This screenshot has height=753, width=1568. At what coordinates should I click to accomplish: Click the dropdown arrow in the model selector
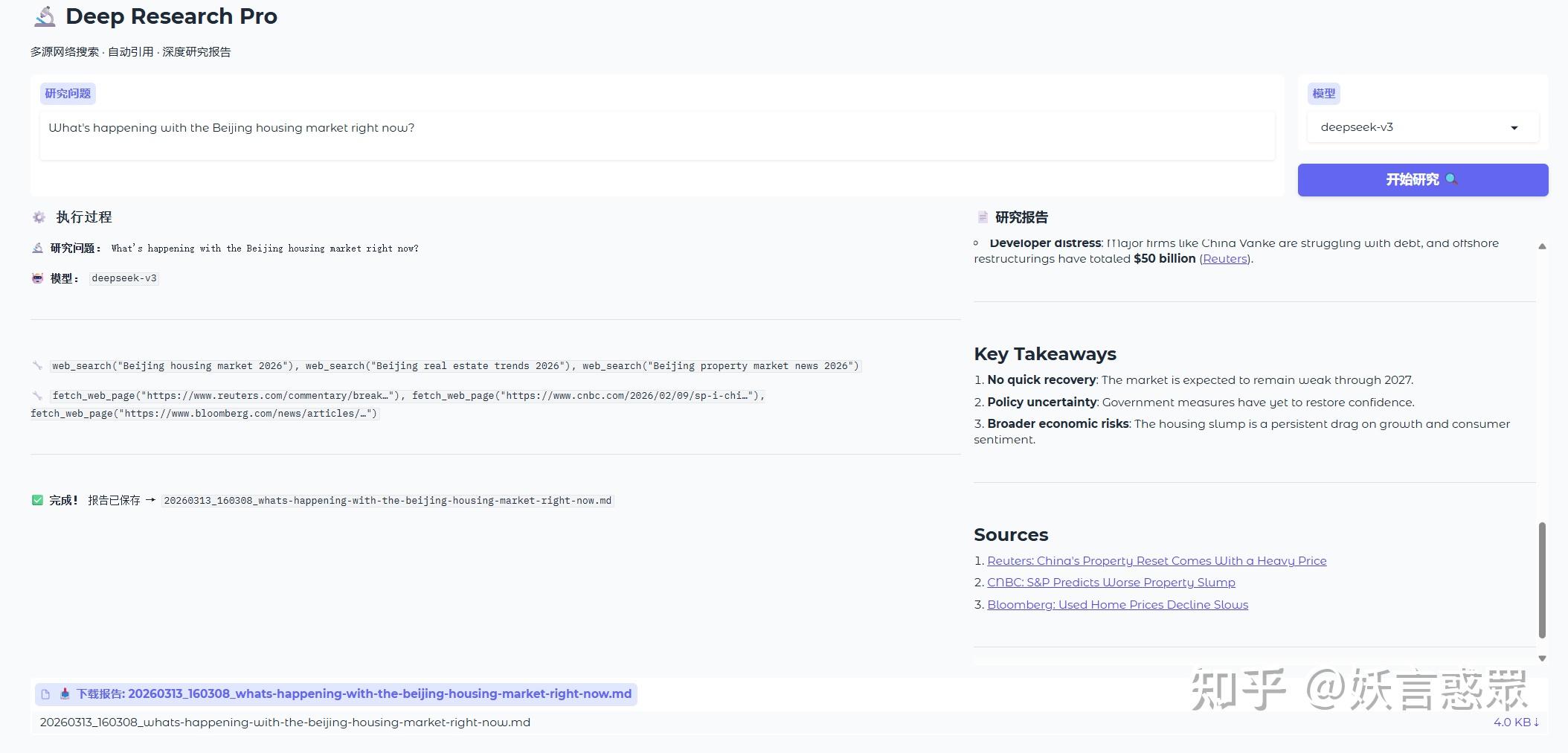point(1514,128)
